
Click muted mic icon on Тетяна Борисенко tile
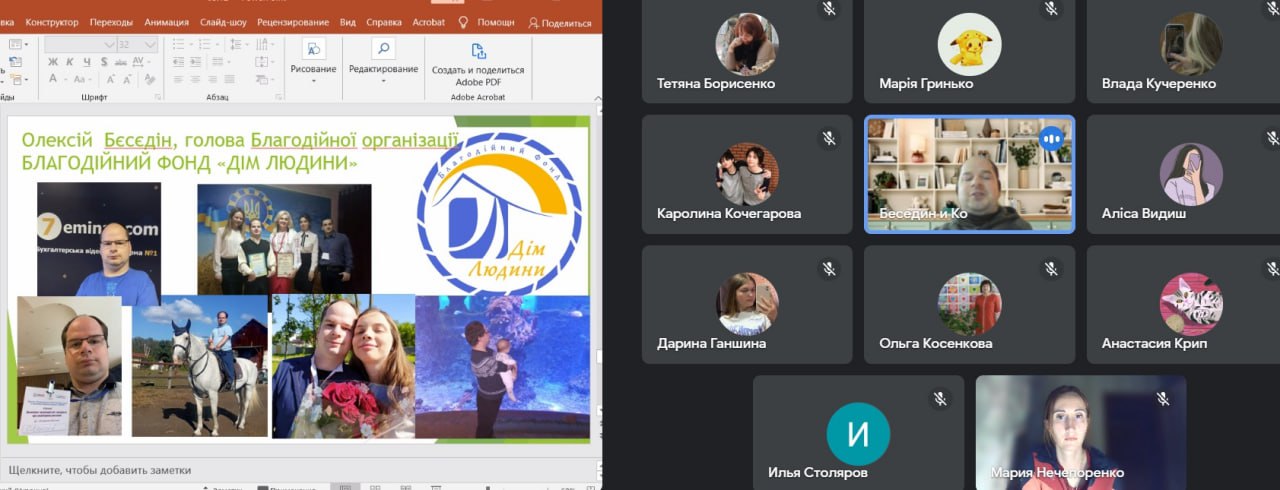828,9
